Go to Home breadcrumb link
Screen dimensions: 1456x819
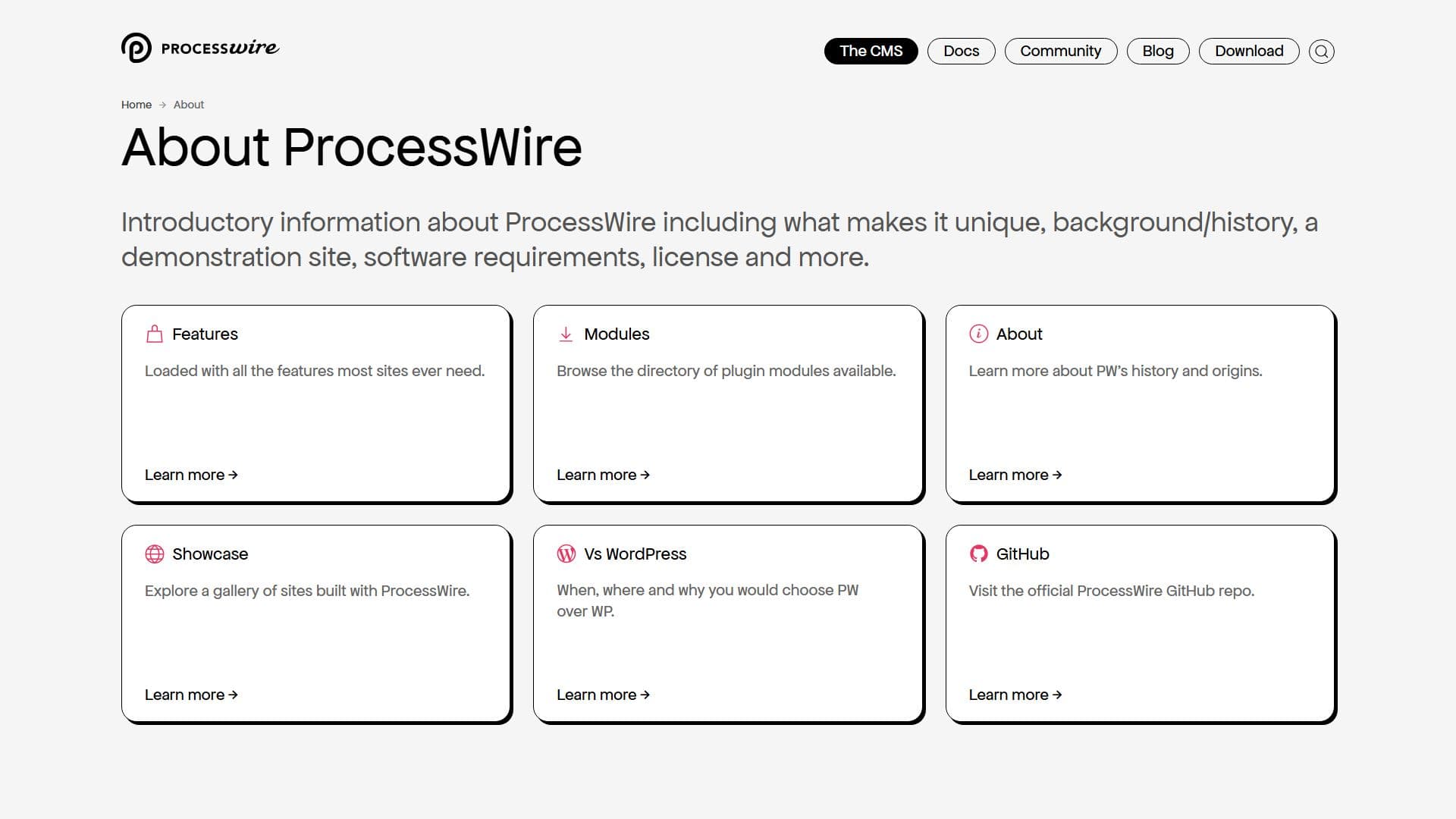click(136, 105)
